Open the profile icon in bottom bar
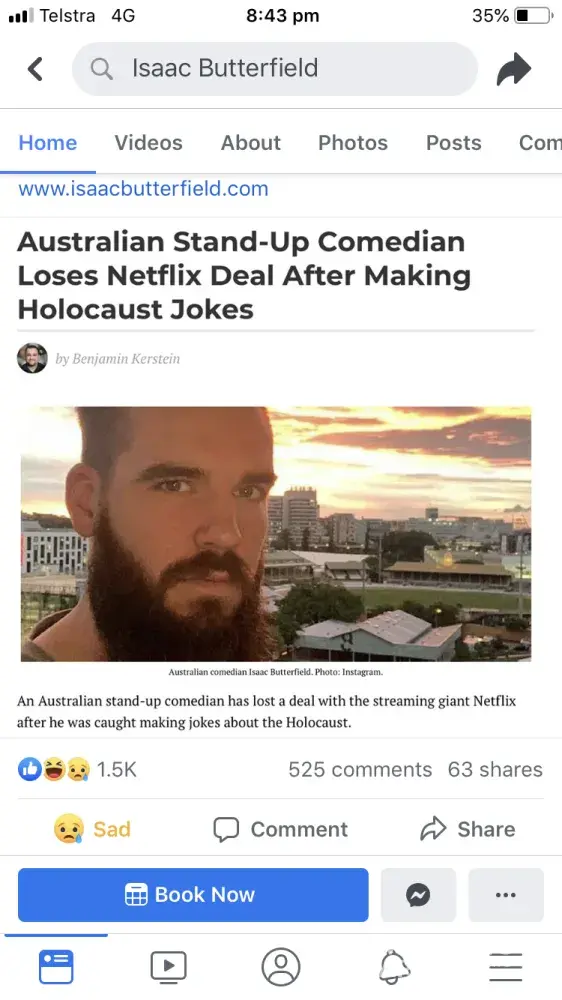This screenshot has height=1000, width=562. 281,967
